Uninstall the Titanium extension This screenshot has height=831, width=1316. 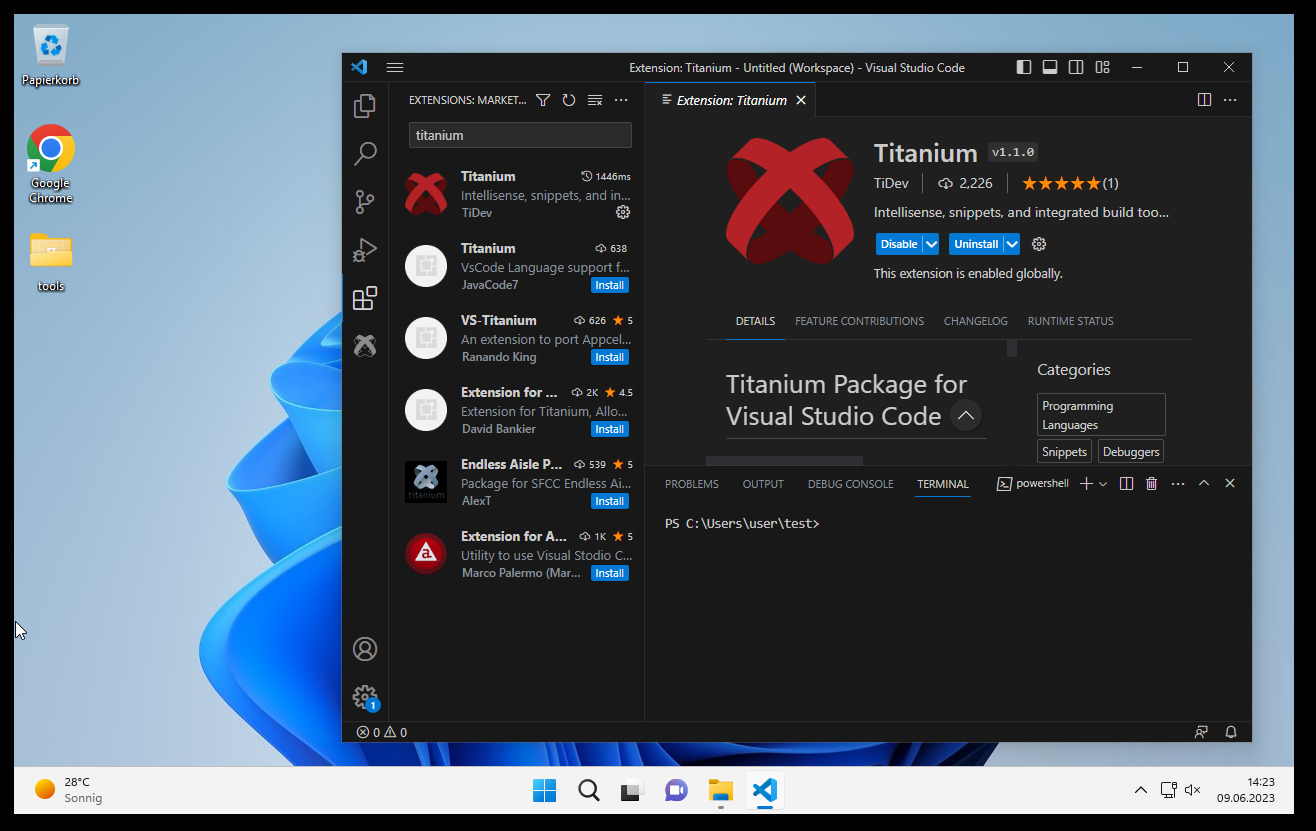pyautogui.click(x=976, y=244)
